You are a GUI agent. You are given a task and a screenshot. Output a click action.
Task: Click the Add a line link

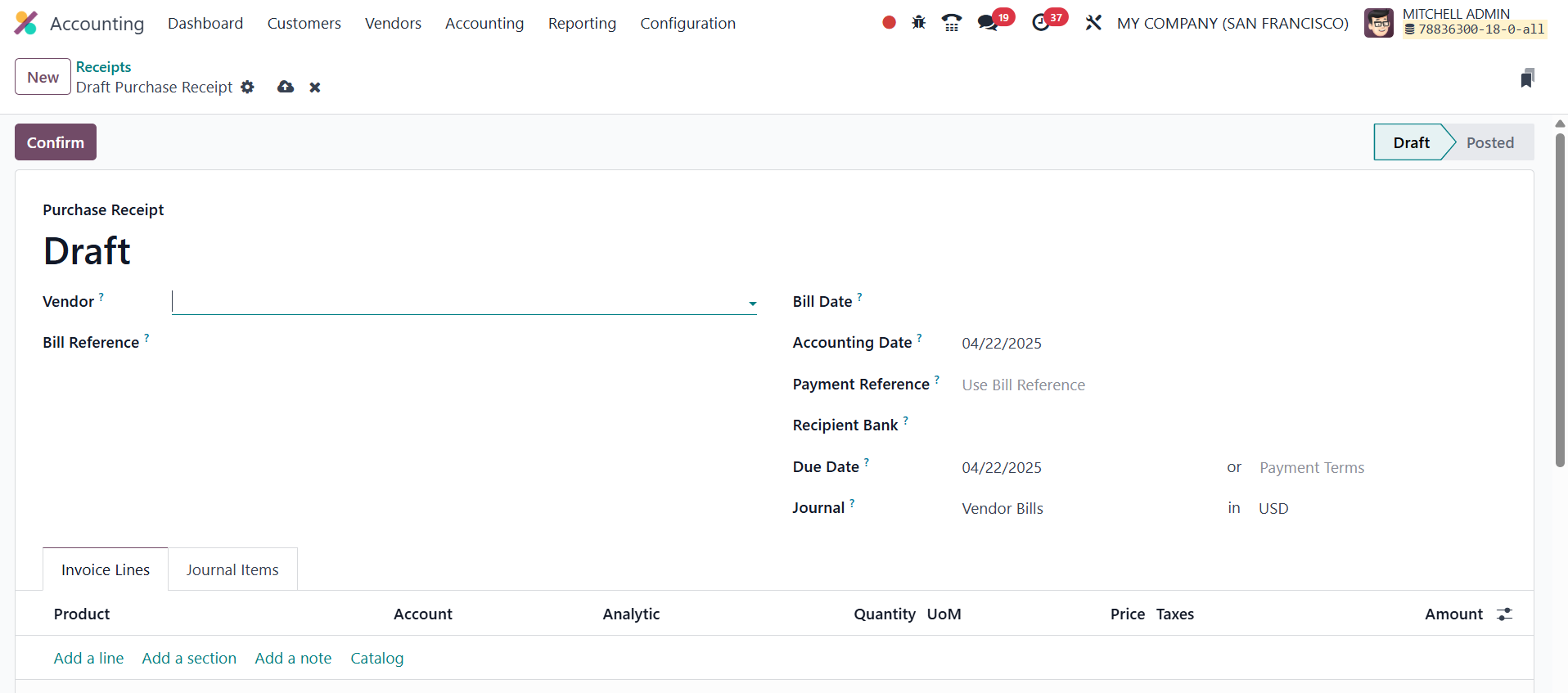88,659
